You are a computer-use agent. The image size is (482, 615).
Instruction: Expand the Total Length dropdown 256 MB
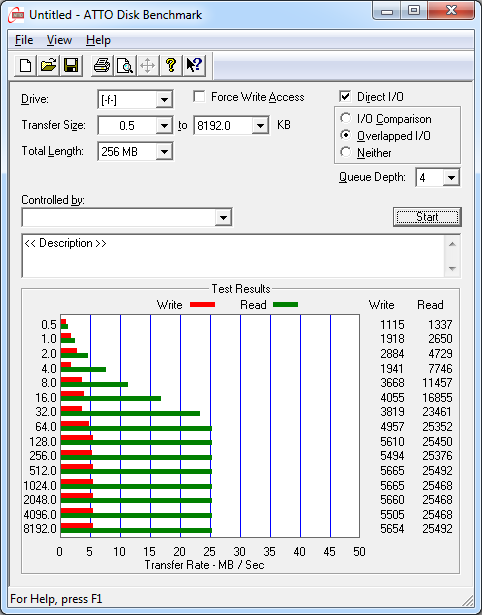(164, 151)
